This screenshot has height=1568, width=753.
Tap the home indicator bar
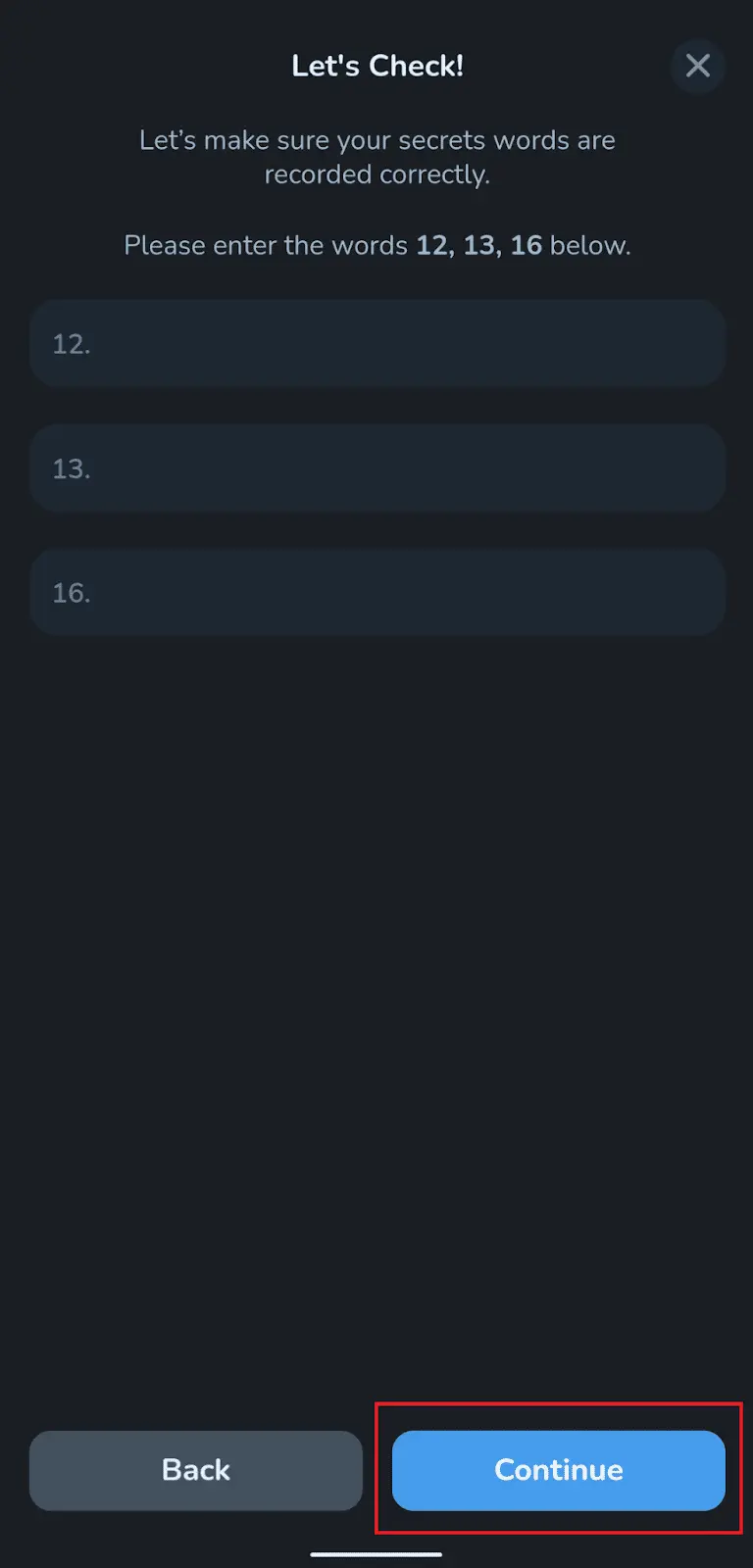tap(376, 1553)
